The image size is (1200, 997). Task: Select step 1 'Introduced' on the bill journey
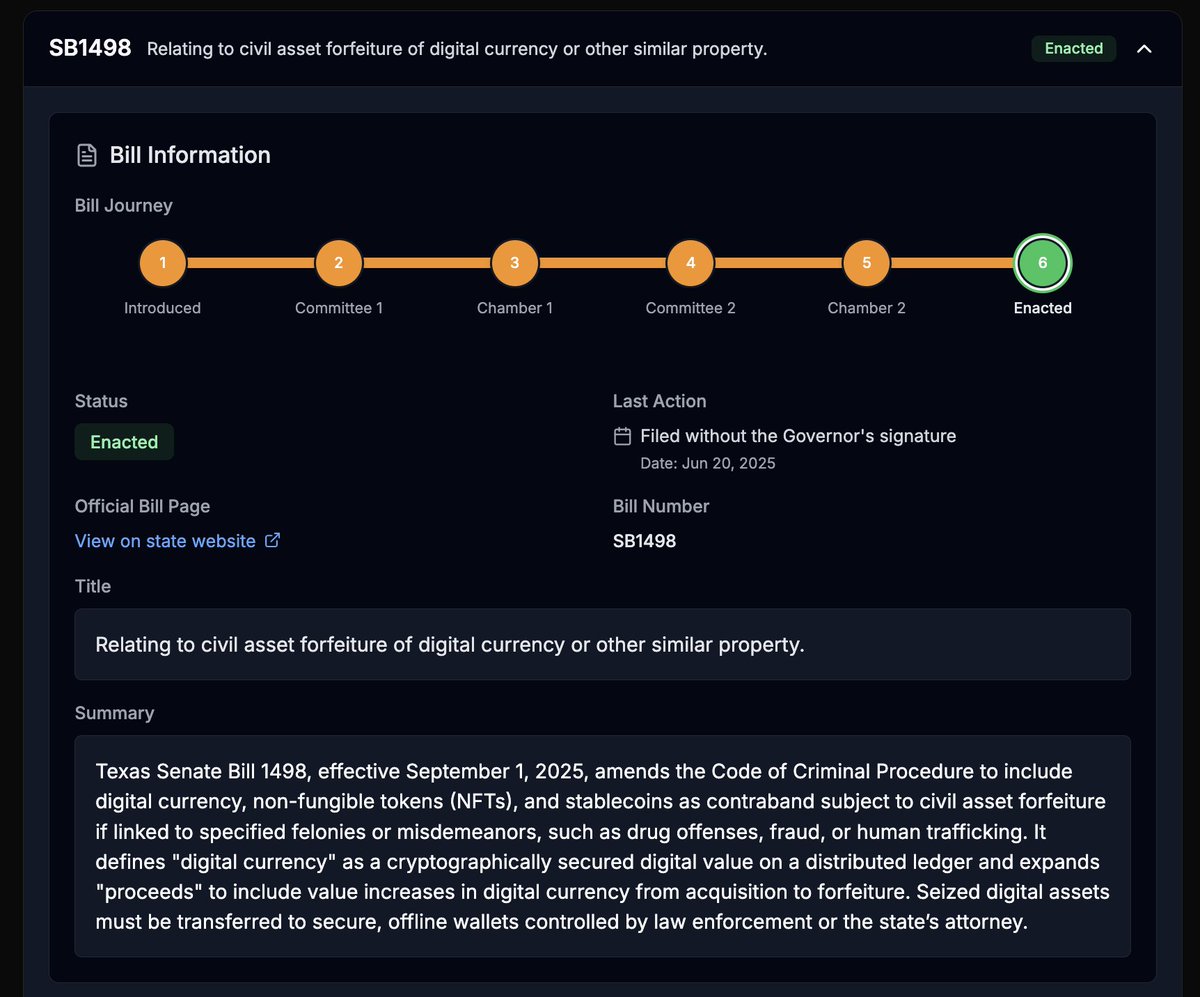tap(162, 263)
